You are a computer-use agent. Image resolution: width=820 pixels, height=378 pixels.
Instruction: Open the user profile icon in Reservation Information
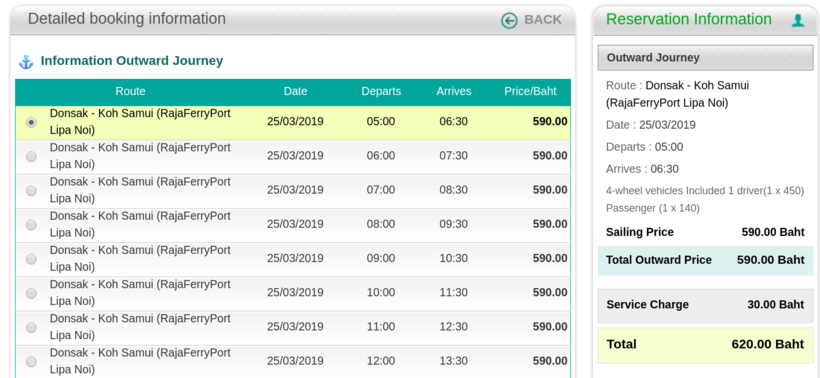(798, 20)
